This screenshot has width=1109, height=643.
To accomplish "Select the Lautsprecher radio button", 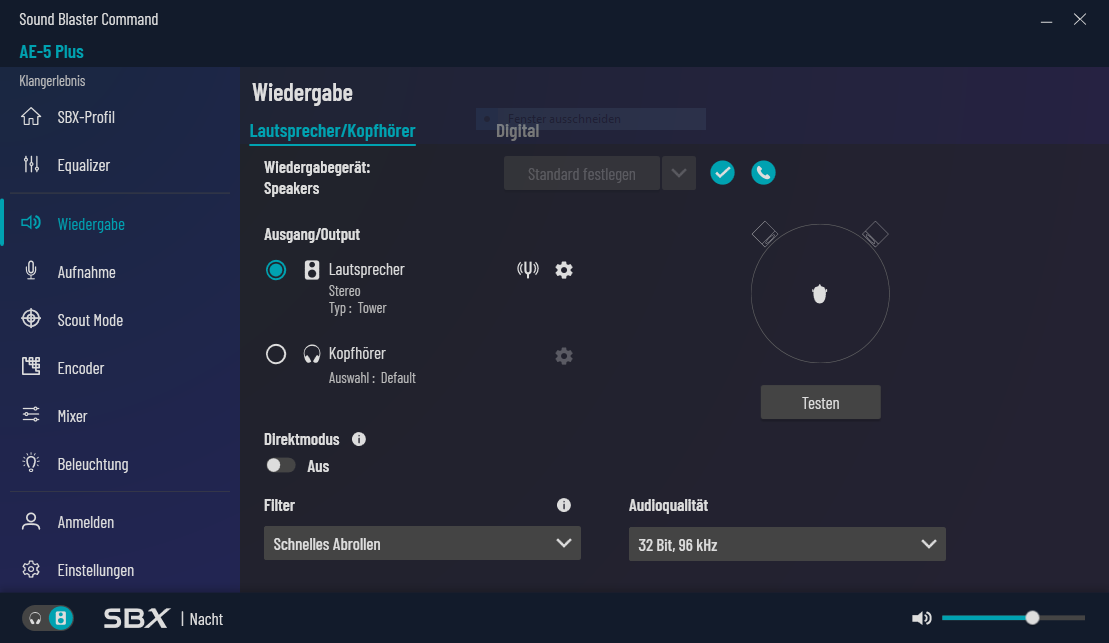I will [276, 270].
